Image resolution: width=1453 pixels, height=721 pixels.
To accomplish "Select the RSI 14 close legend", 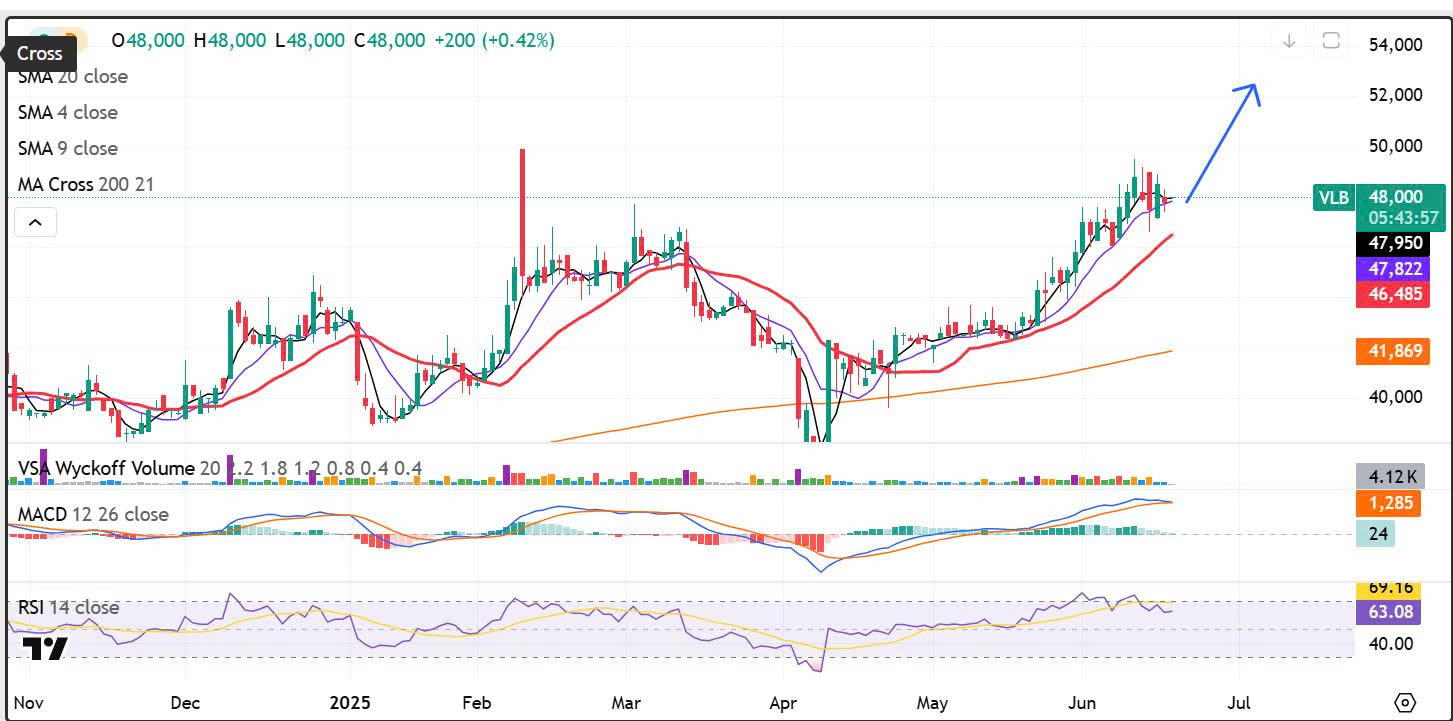I will pos(68,607).
